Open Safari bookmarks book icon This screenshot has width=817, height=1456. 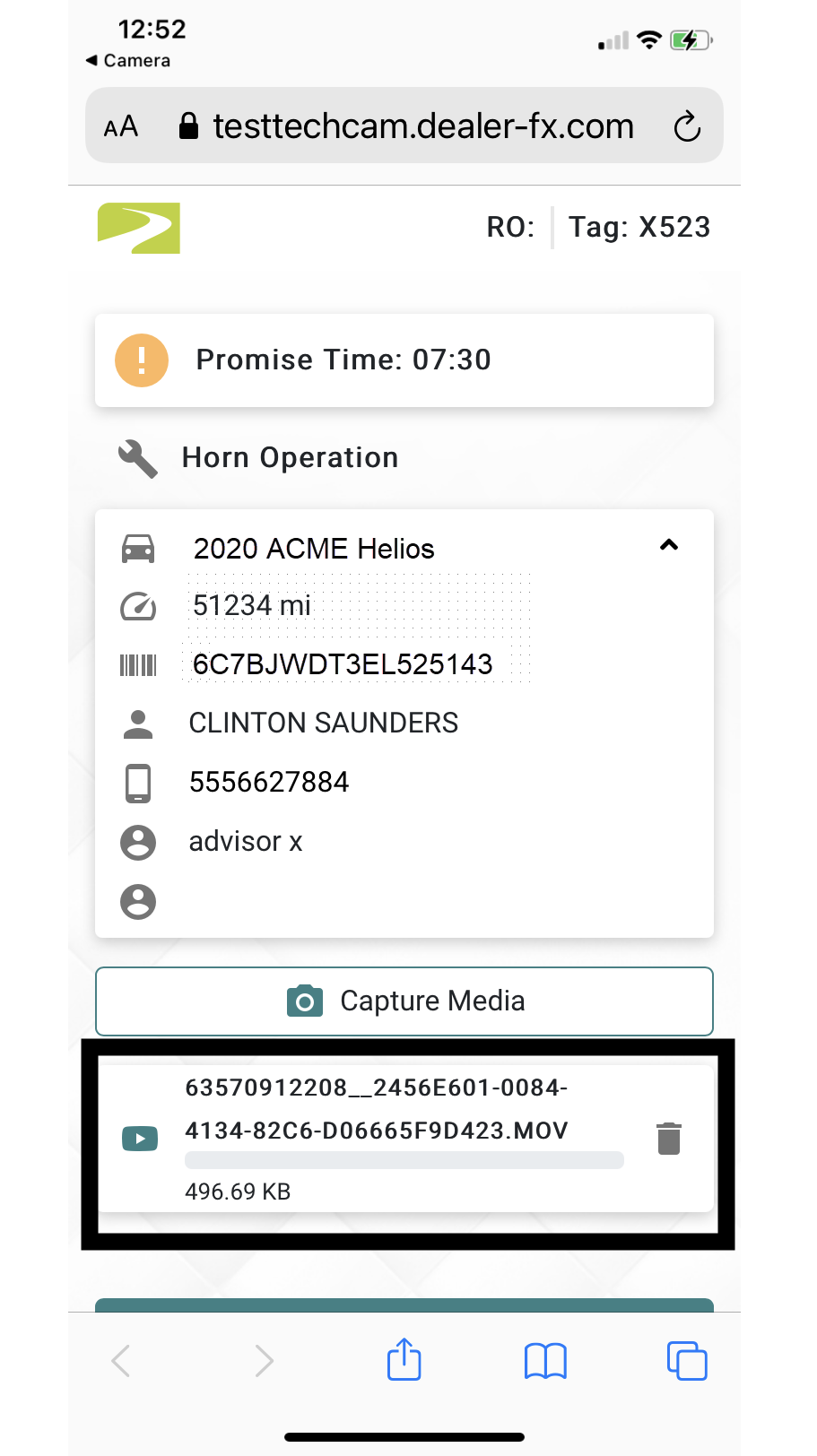545,1361
